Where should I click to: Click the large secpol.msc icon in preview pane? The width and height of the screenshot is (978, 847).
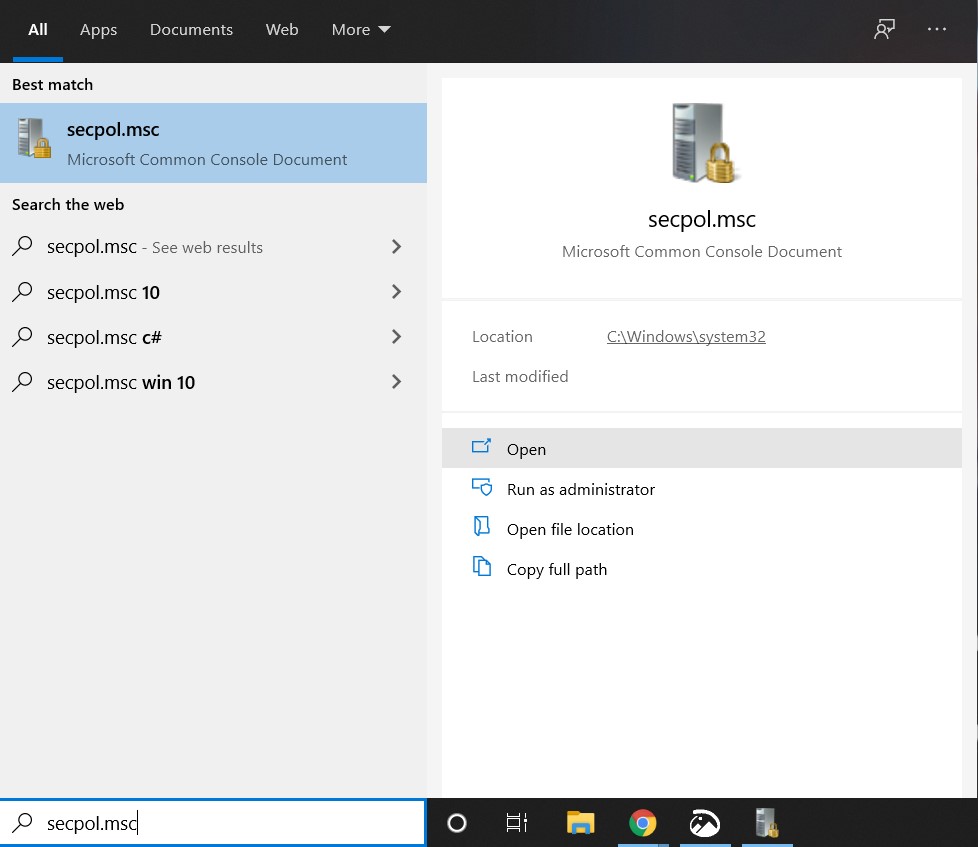pyautogui.click(x=702, y=143)
